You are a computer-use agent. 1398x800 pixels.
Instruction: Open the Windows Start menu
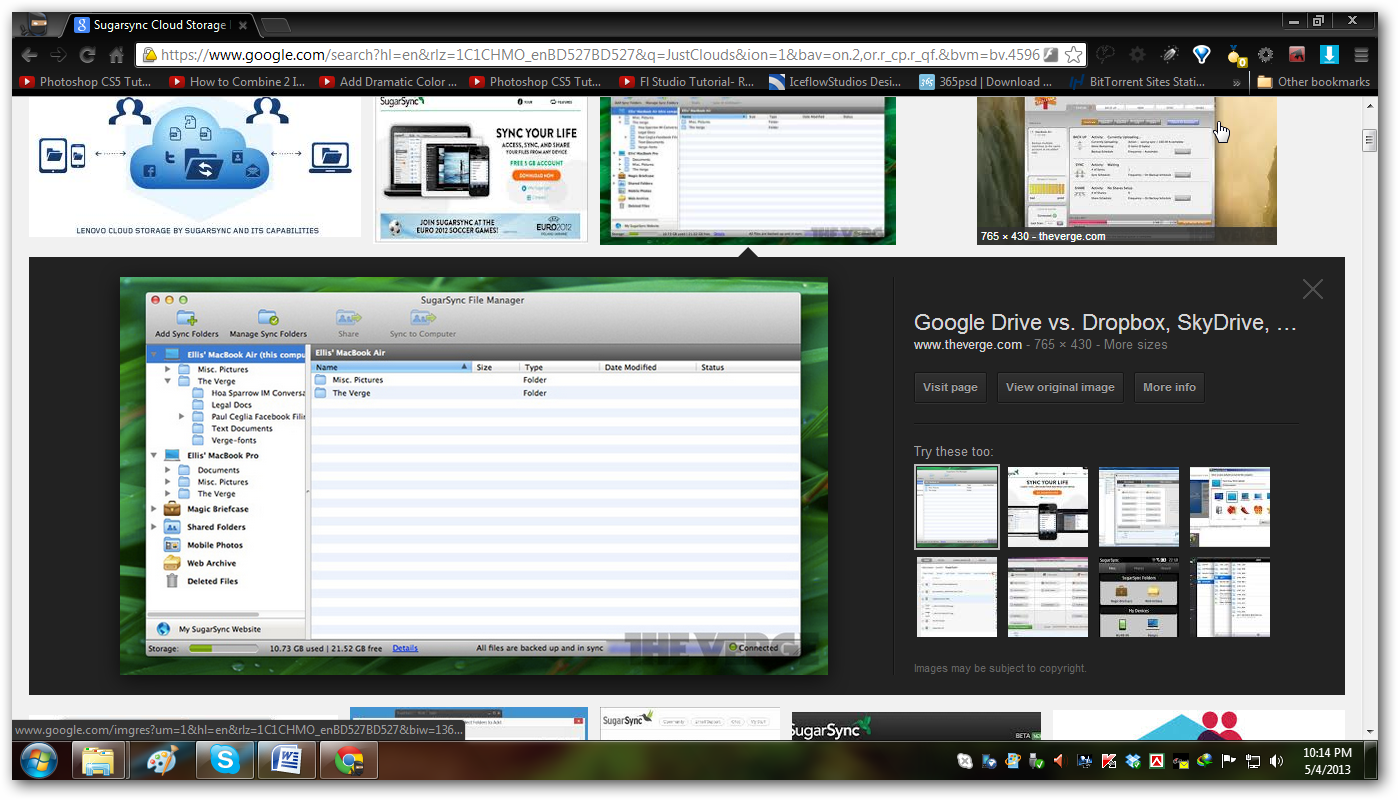tap(39, 761)
